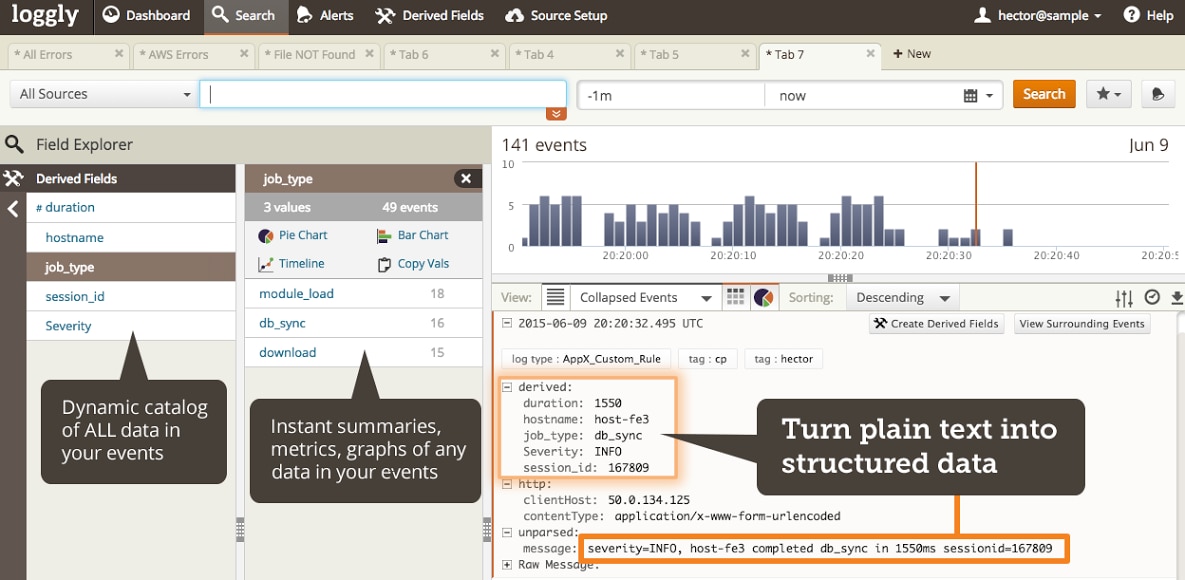The image size is (1185, 580).
Task: Click the alert bell icon beside Search
Action: [1157, 94]
